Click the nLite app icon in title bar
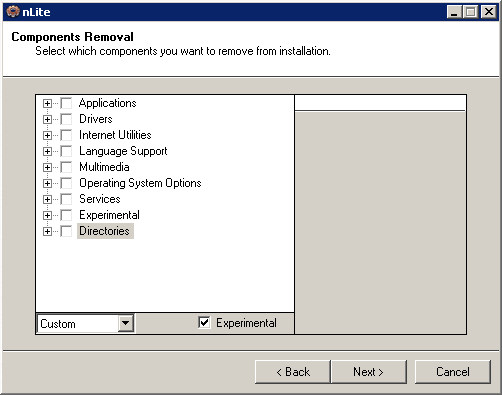 pos(13,12)
